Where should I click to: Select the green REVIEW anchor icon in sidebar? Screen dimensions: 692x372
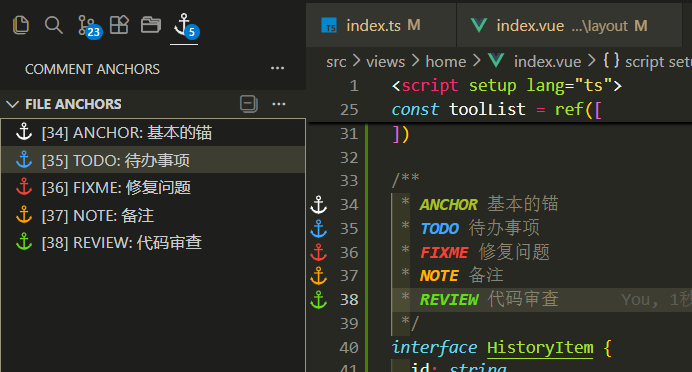pos(24,242)
